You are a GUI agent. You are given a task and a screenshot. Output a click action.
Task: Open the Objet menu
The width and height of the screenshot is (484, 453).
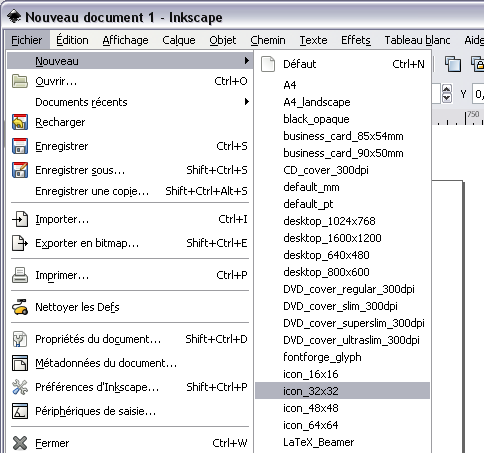(x=223, y=40)
